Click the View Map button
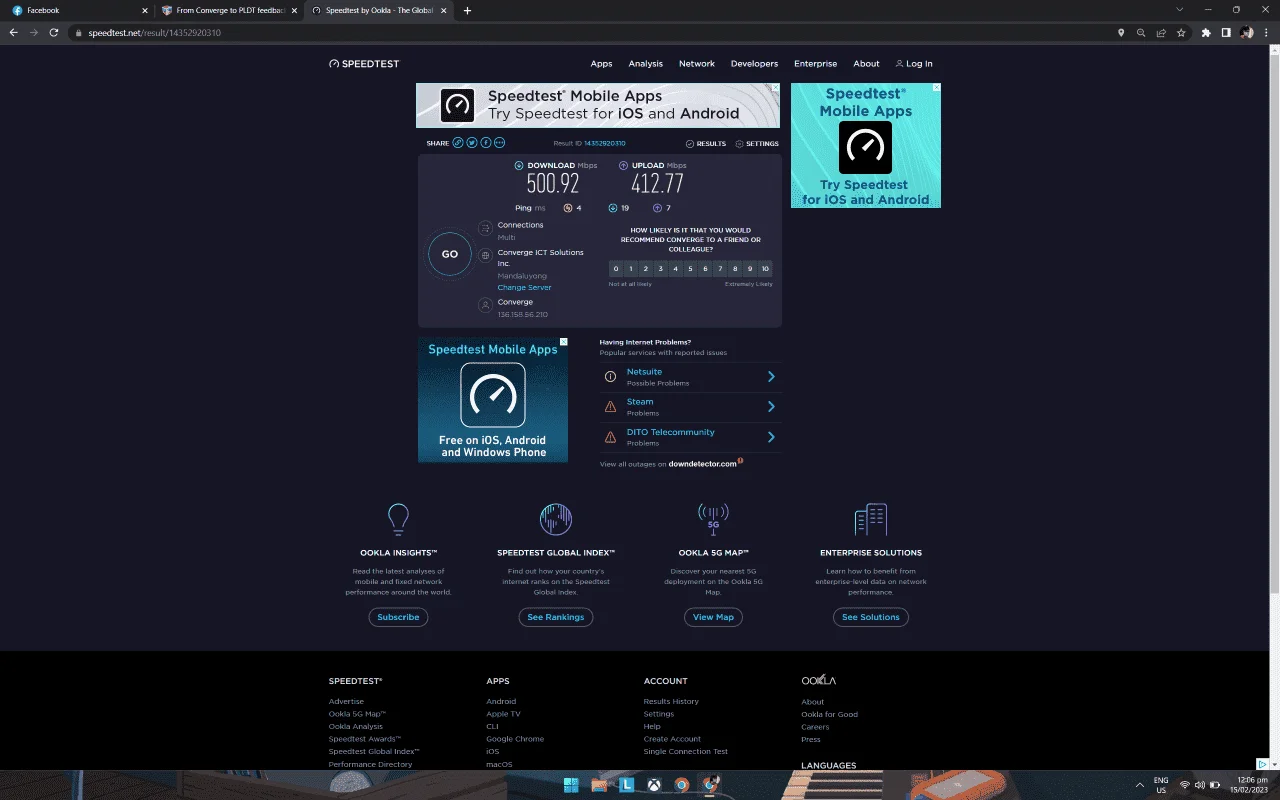This screenshot has height=800, width=1280. click(713, 617)
